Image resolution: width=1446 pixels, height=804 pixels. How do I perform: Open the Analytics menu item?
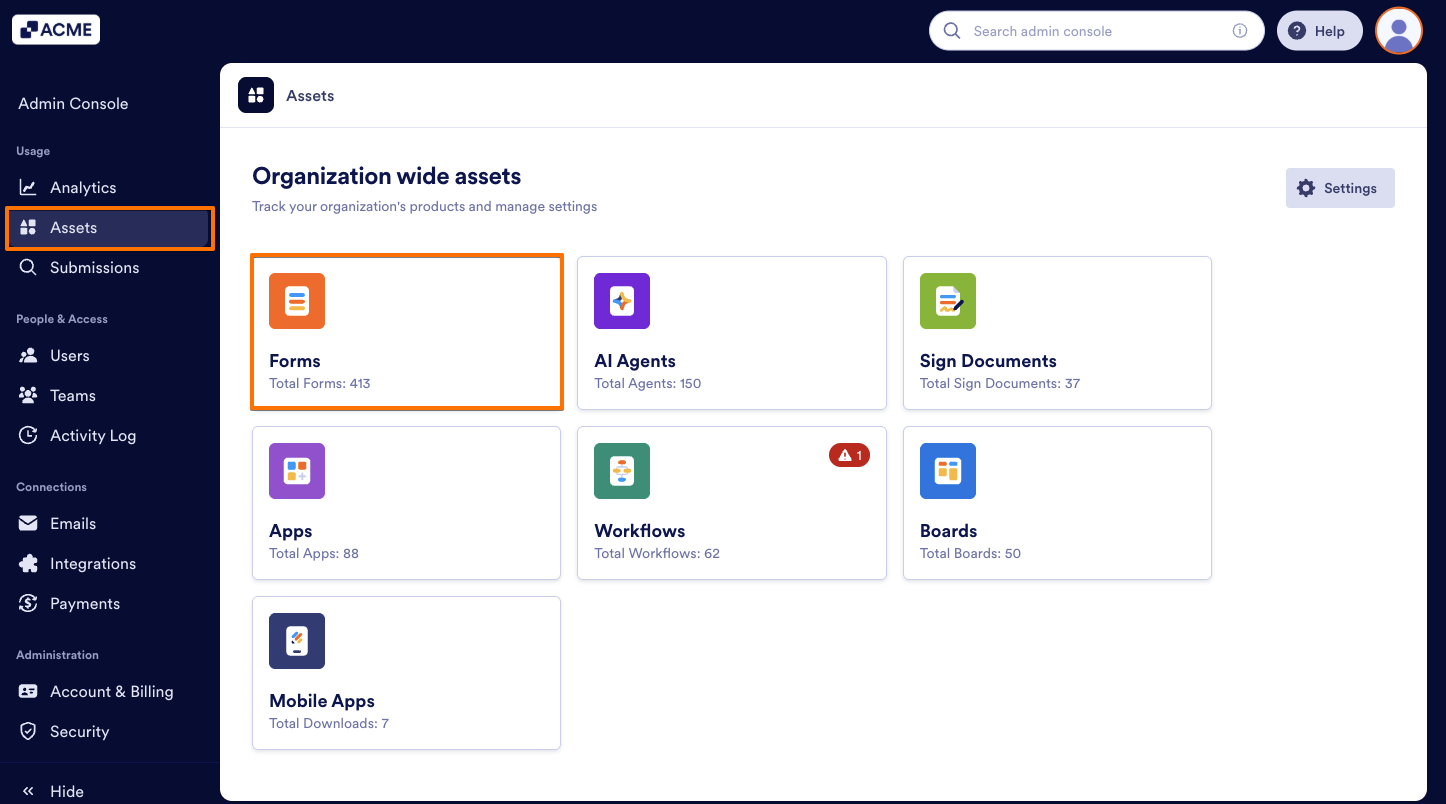(x=110, y=187)
